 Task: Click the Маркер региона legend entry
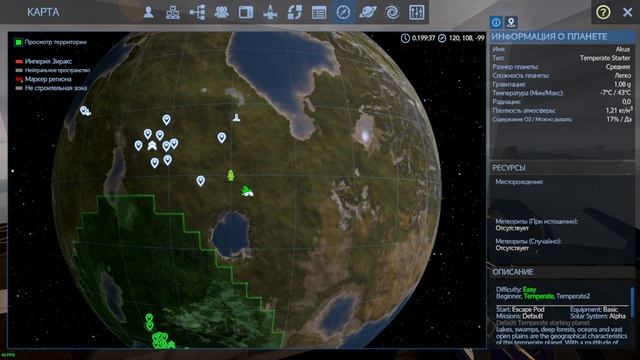(x=48, y=79)
